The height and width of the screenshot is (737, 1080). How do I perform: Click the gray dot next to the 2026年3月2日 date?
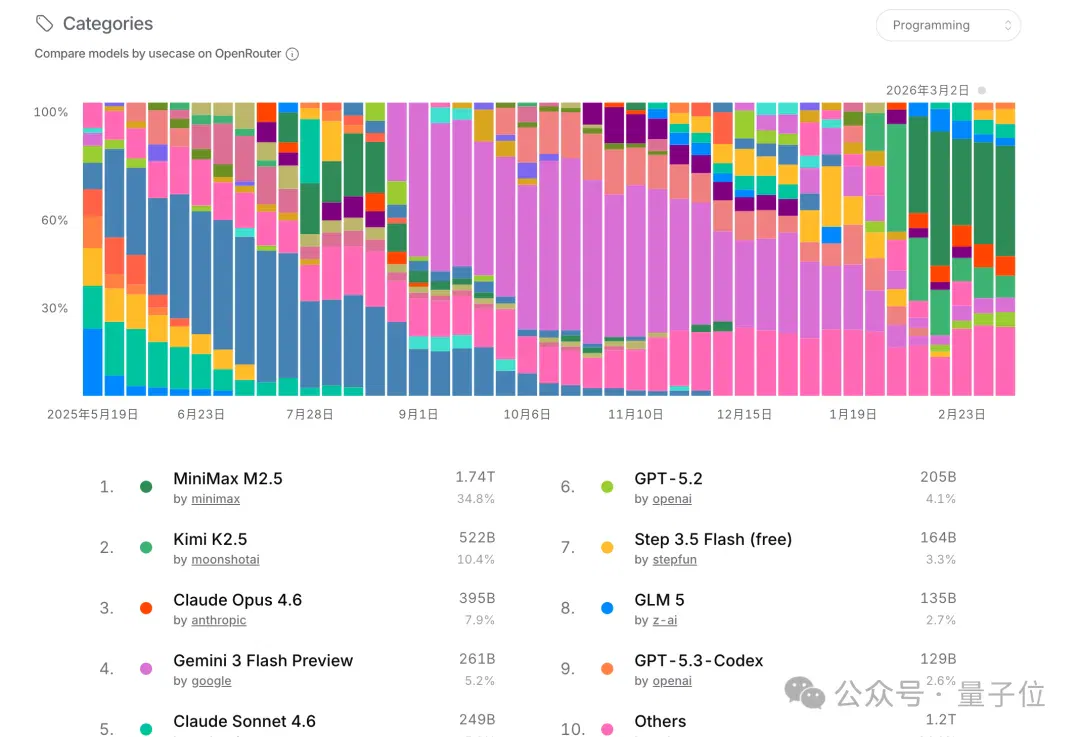982,90
